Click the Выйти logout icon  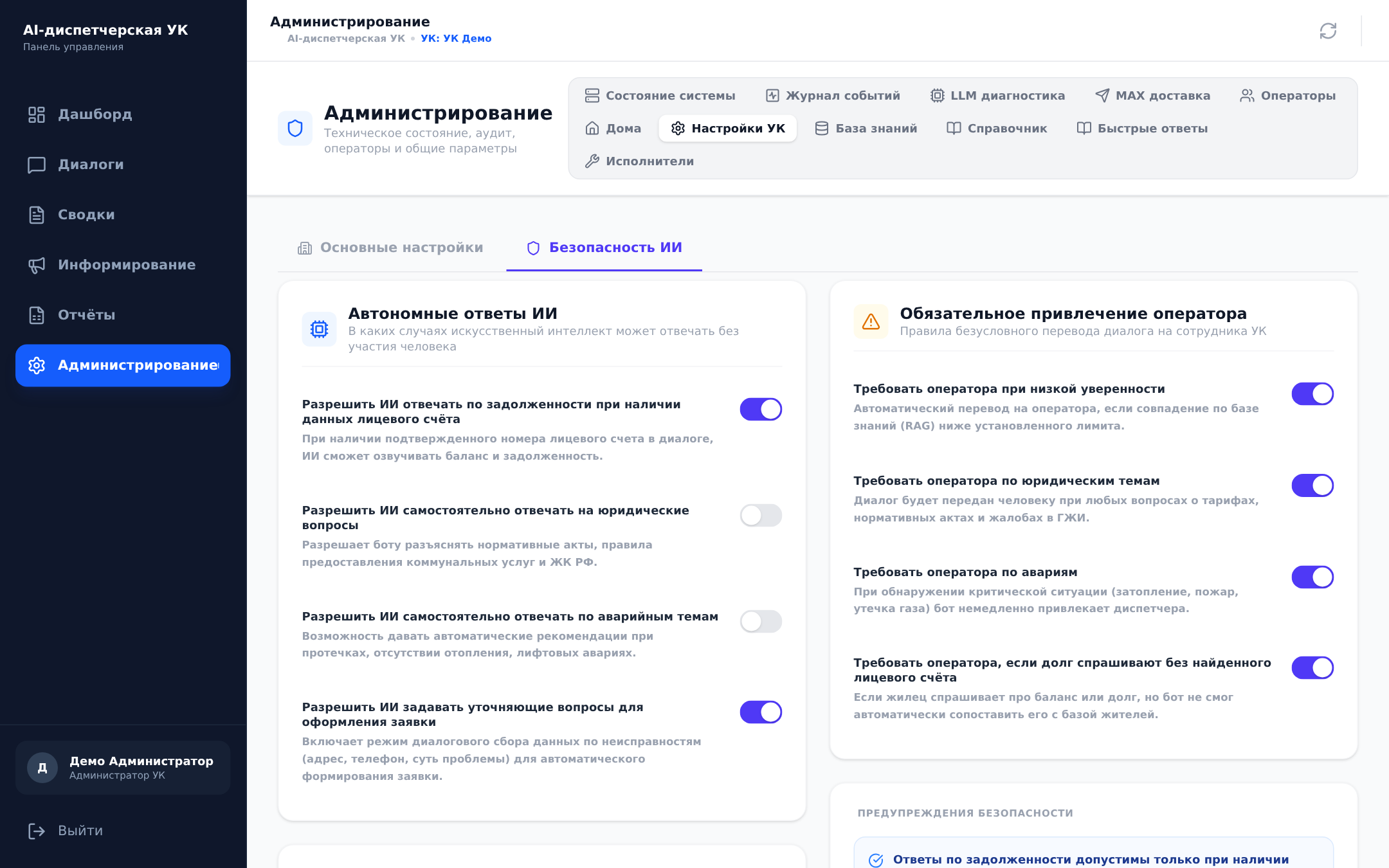37,831
